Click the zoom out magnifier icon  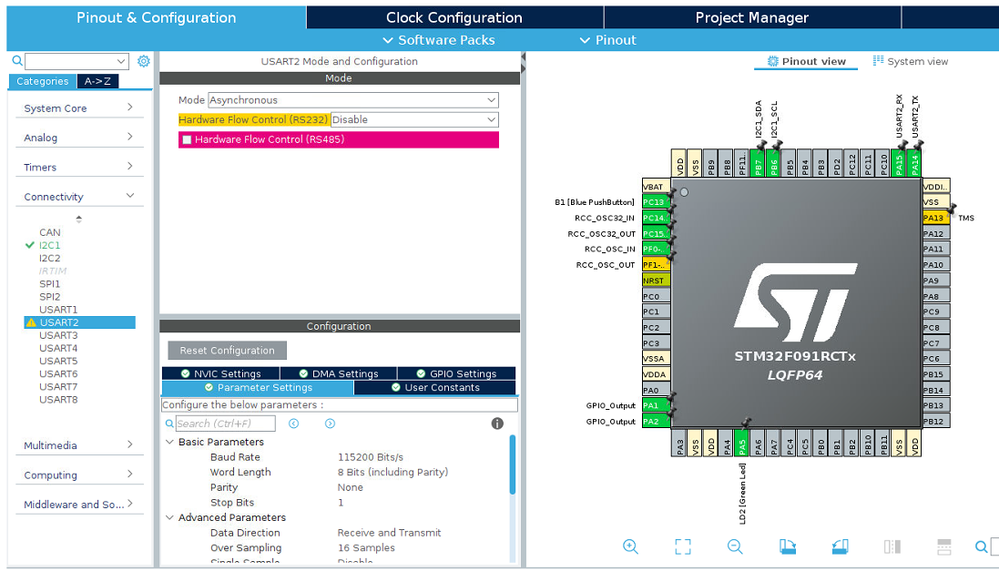click(735, 547)
